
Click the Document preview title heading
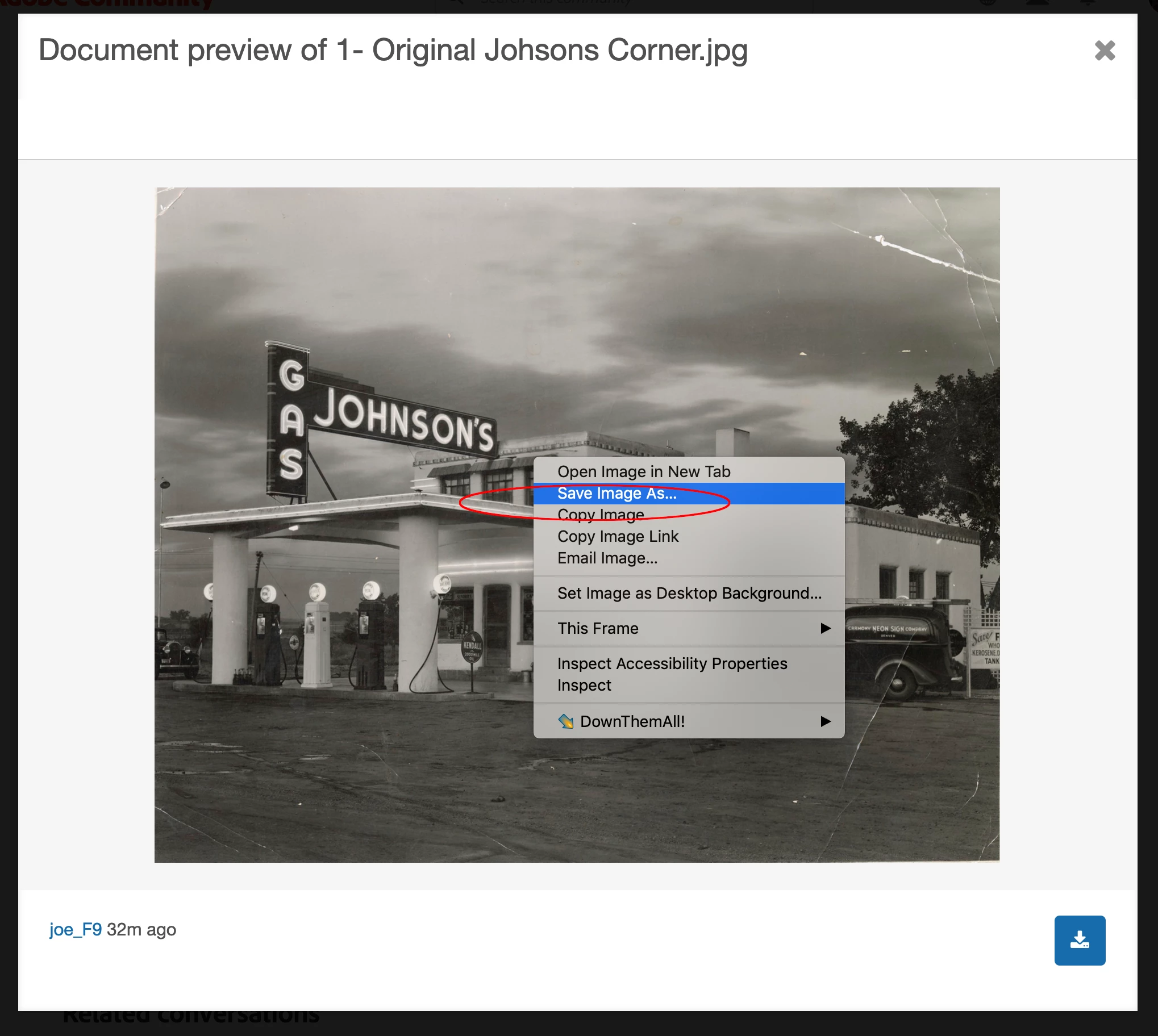coord(393,50)
